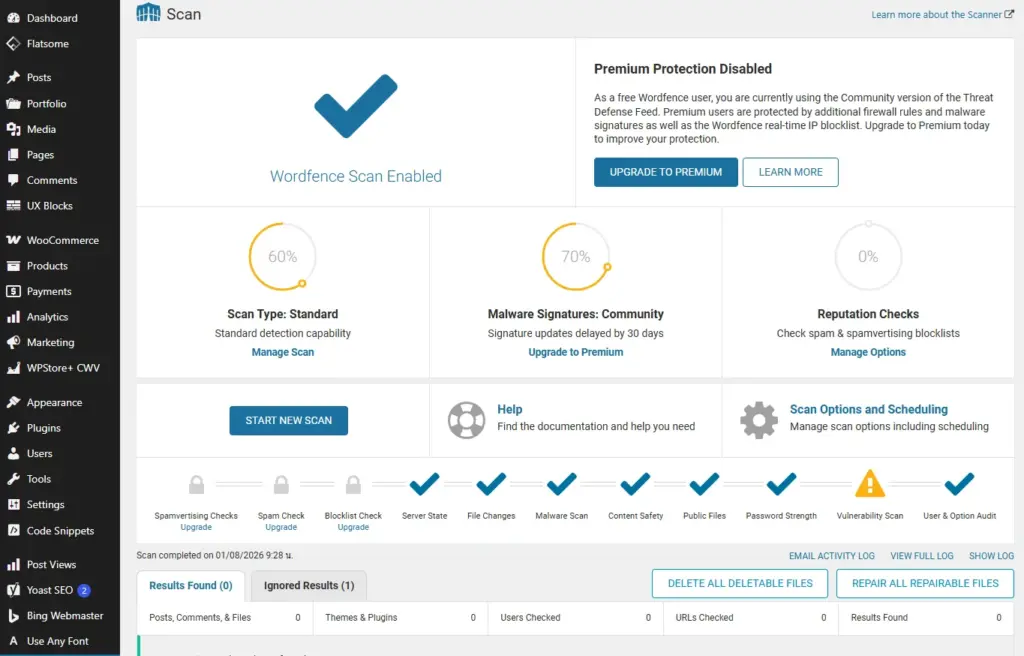This screenshot has width=1024, height=656.
Task: Click Repair All Repairable Files button
Action: click(925, 583)
